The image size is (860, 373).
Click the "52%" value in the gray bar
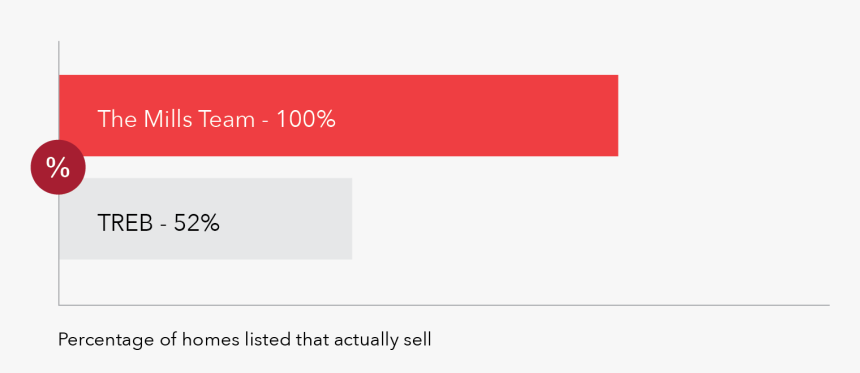pos(197,223)
